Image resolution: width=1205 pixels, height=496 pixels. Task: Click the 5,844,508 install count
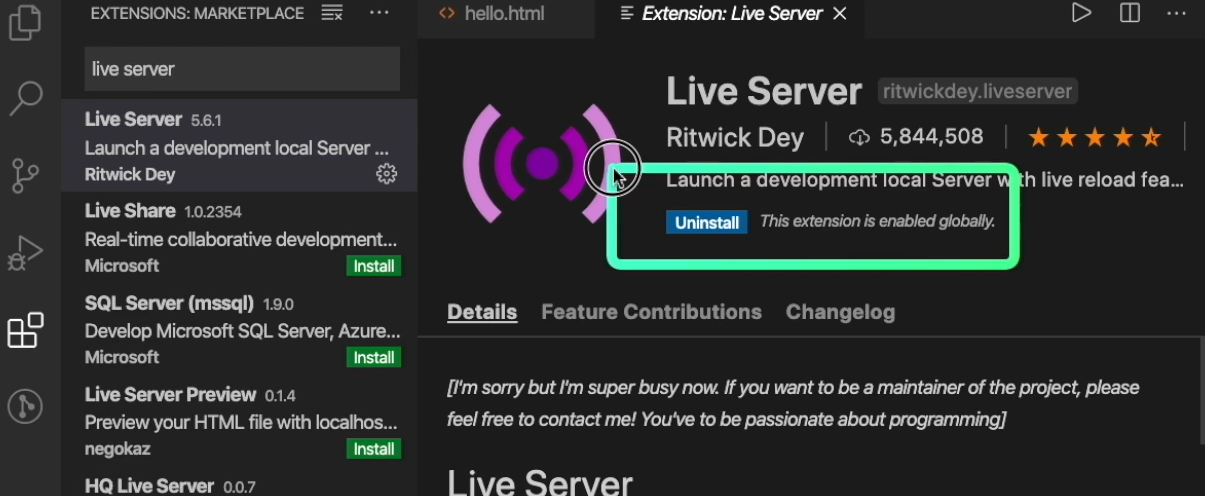click(932, 138)
